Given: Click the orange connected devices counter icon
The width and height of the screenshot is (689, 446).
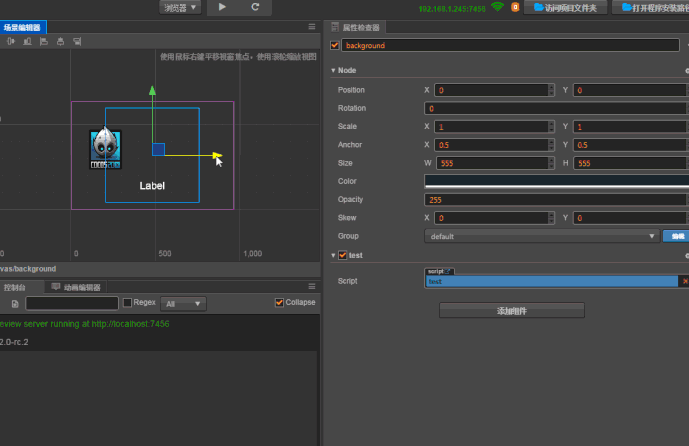Looking at the screenshot, I should 515,7.
